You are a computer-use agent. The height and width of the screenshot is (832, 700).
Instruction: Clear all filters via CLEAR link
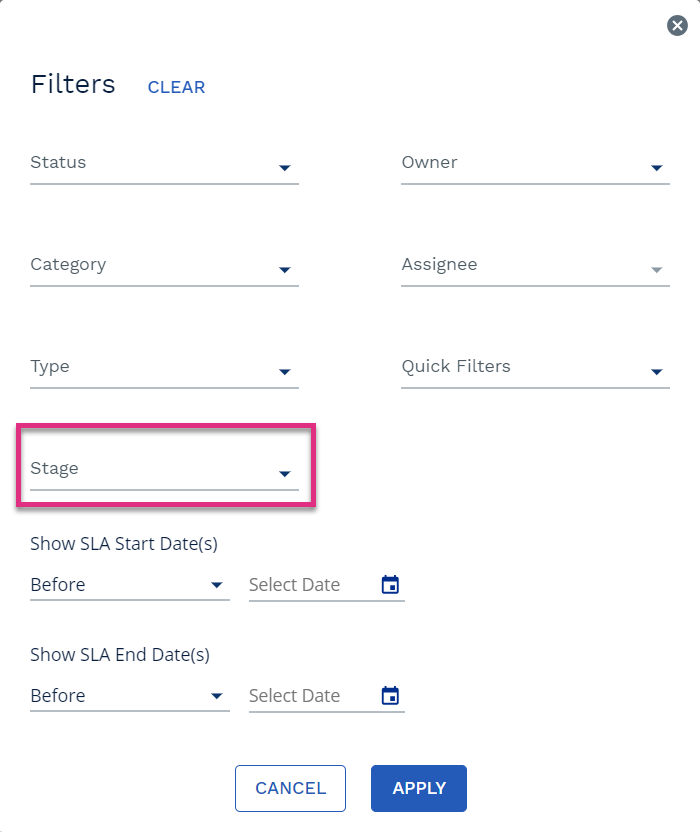click(x=176, y=87)
